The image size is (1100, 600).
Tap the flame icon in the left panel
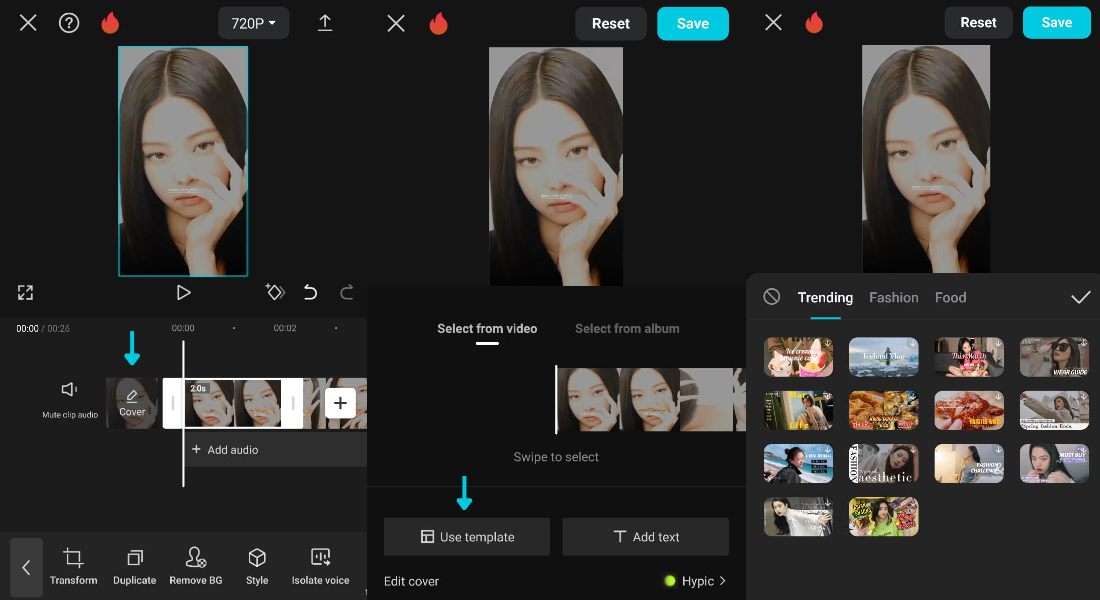pyautogui.click(x=110, y=23)
